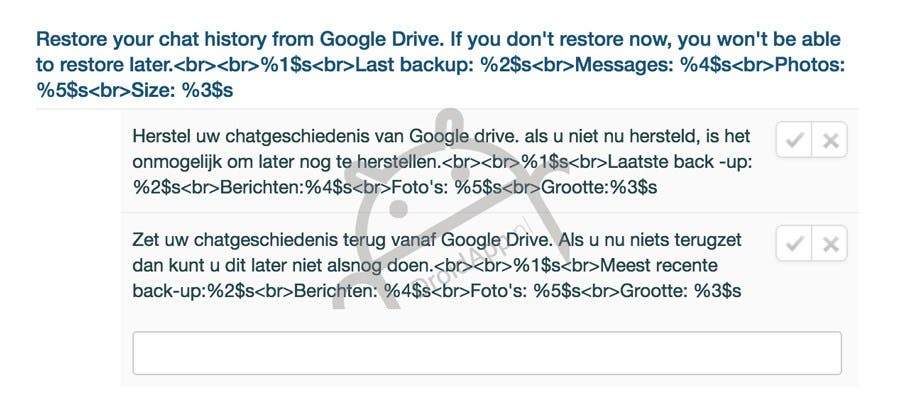Click 'Photos:' in the English source string

pos(810,65)
